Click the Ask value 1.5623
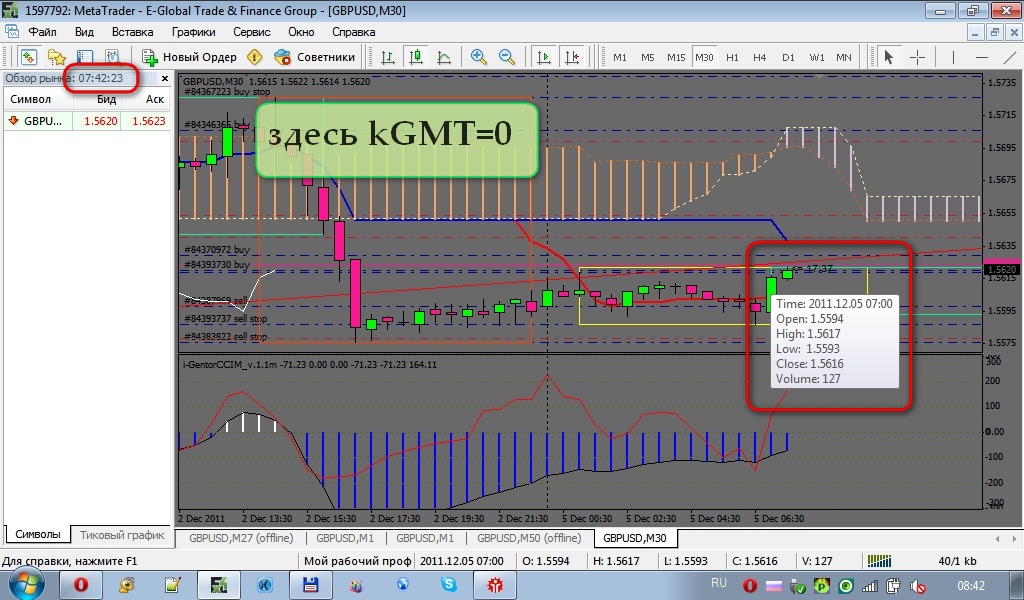1024x600 pixels. pos(149,121)
